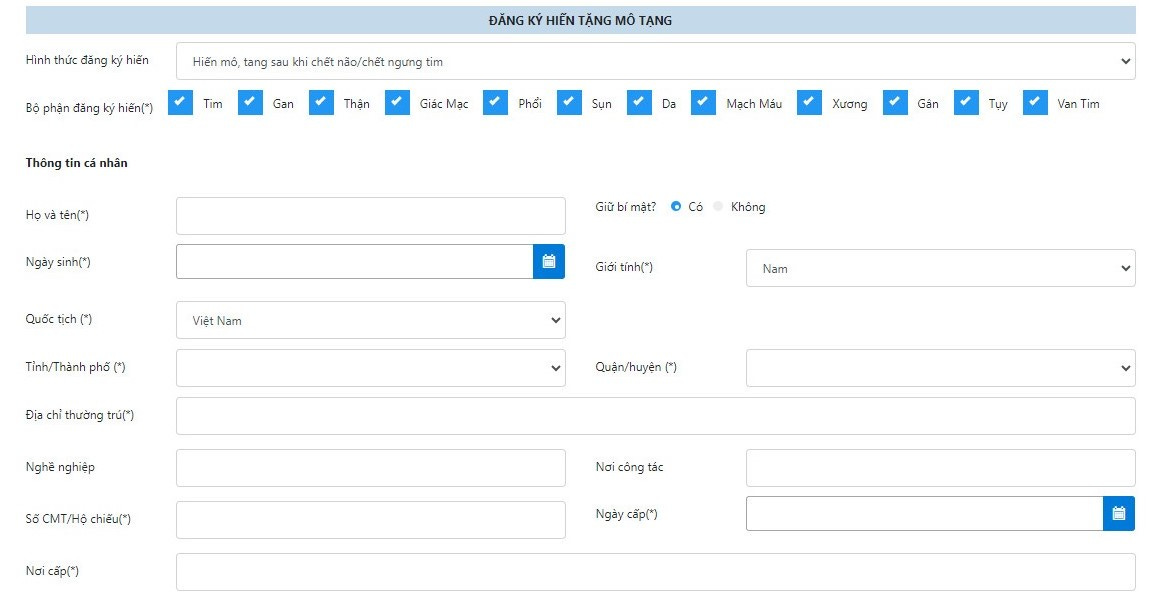
Task: Expand the Tỉnh/Thành phố dropdown
Action: 371,368
